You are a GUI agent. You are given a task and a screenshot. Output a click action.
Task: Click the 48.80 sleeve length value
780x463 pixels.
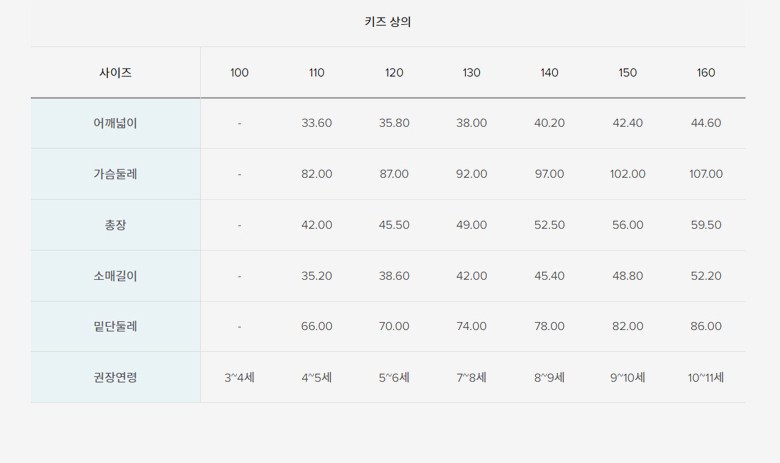click(628, 276)
